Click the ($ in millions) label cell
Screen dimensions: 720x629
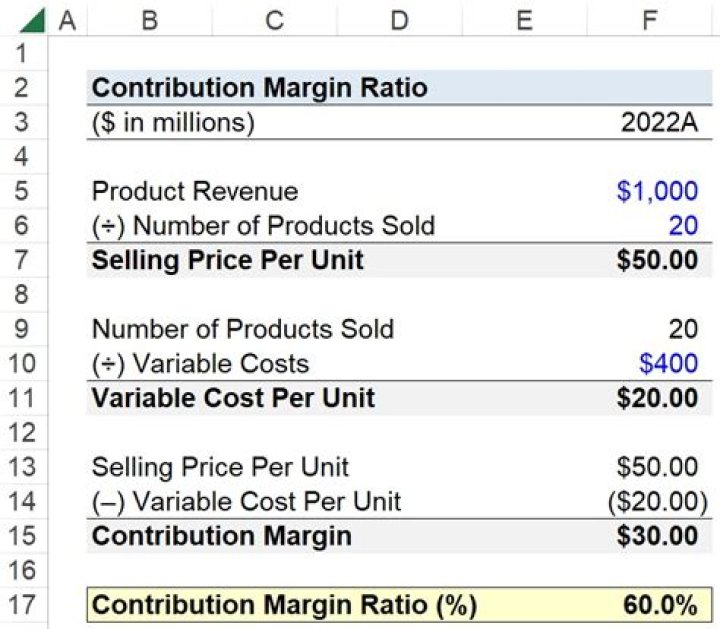click(173, 123)
